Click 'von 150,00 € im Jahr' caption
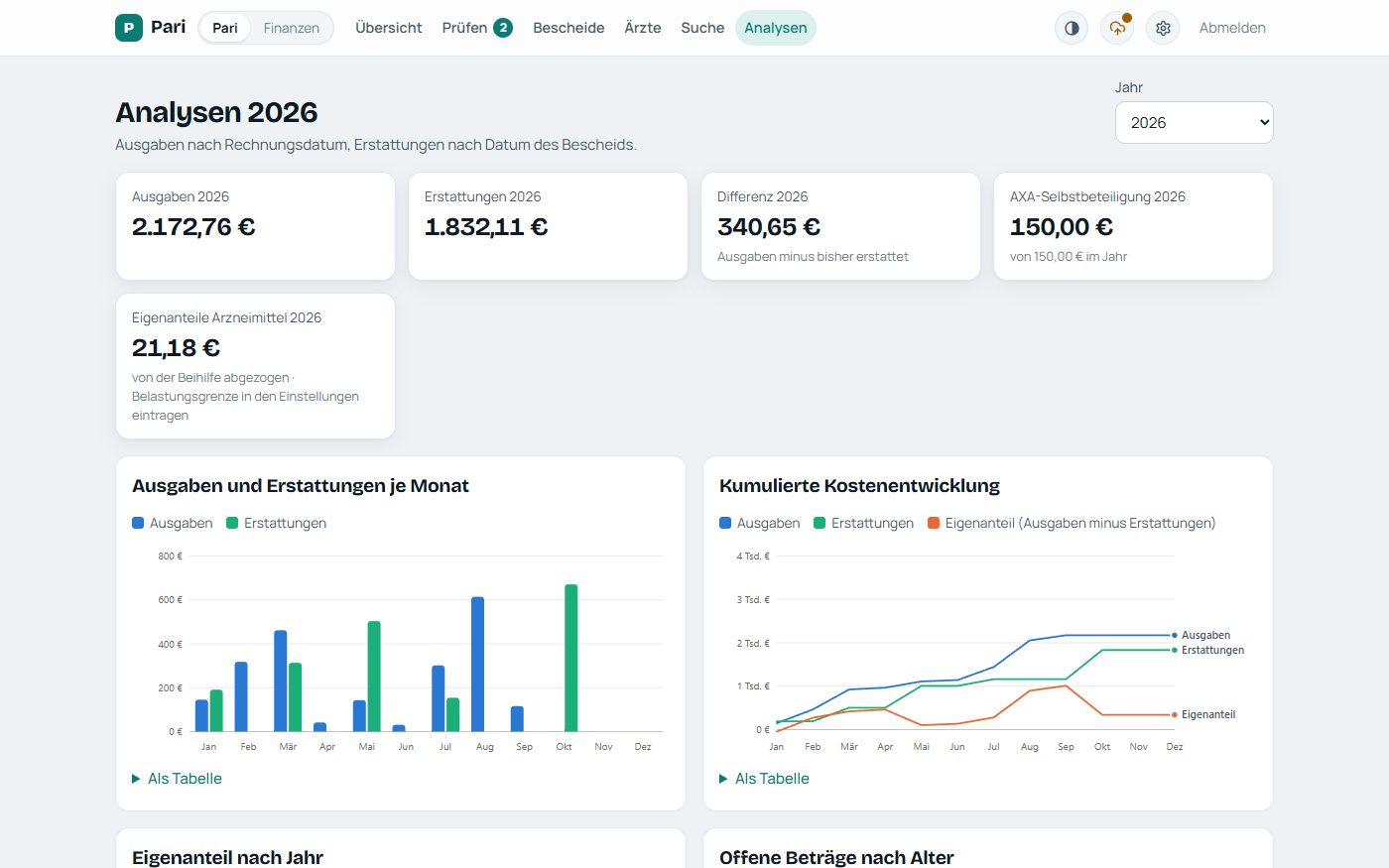The height and width of the screenshot is (868, 1389). (1069, 257)
